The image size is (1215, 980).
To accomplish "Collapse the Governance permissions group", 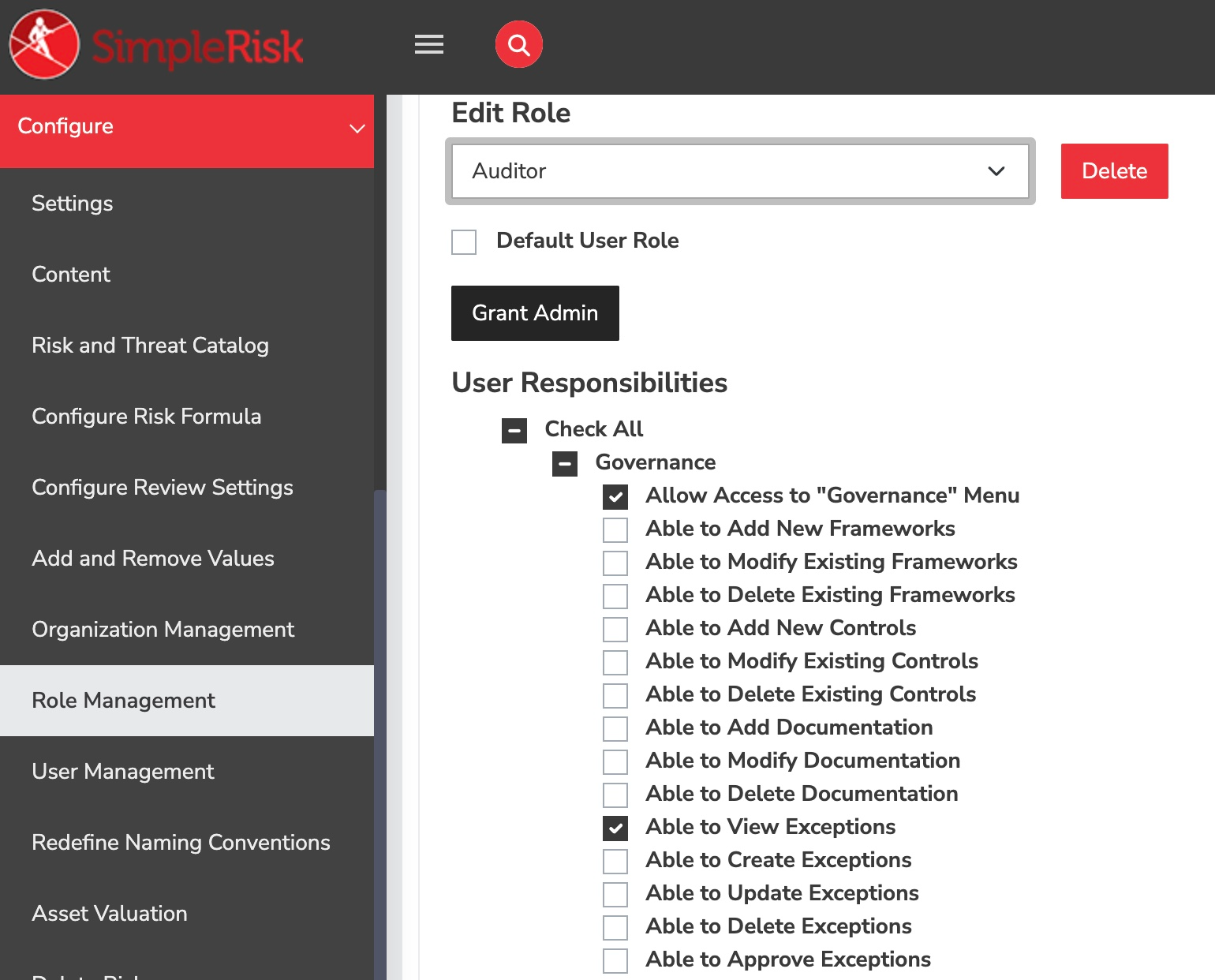I will (564, 464).
